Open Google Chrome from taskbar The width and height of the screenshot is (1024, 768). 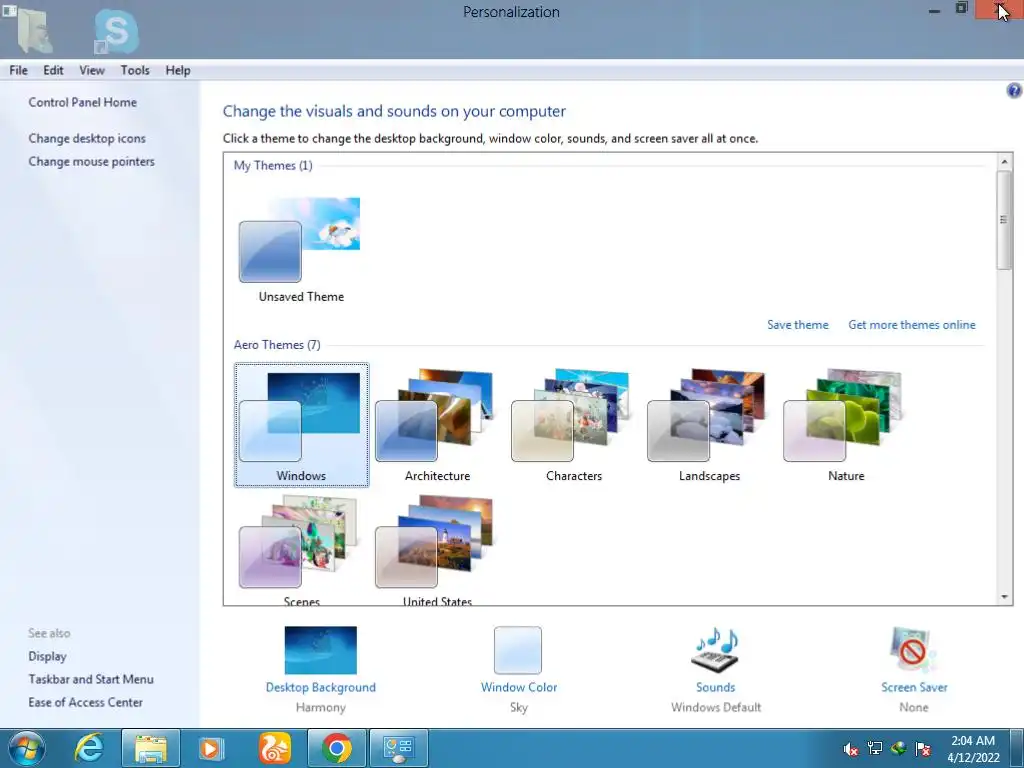coord(337,748)
